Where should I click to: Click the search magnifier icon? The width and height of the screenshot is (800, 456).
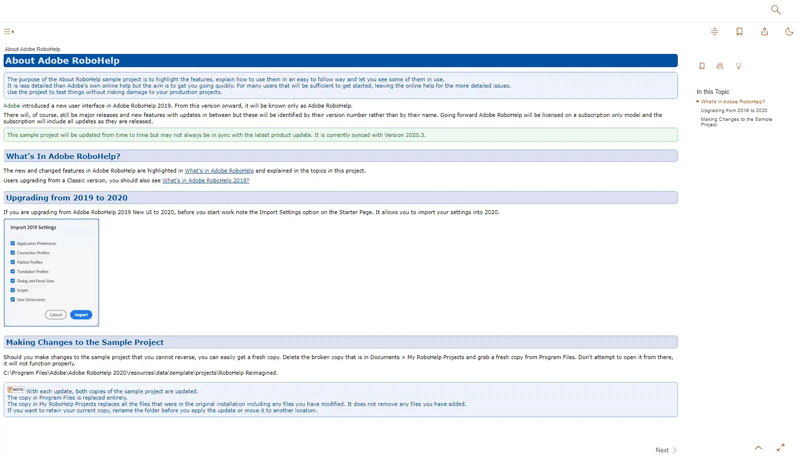[x=775, y=10]
